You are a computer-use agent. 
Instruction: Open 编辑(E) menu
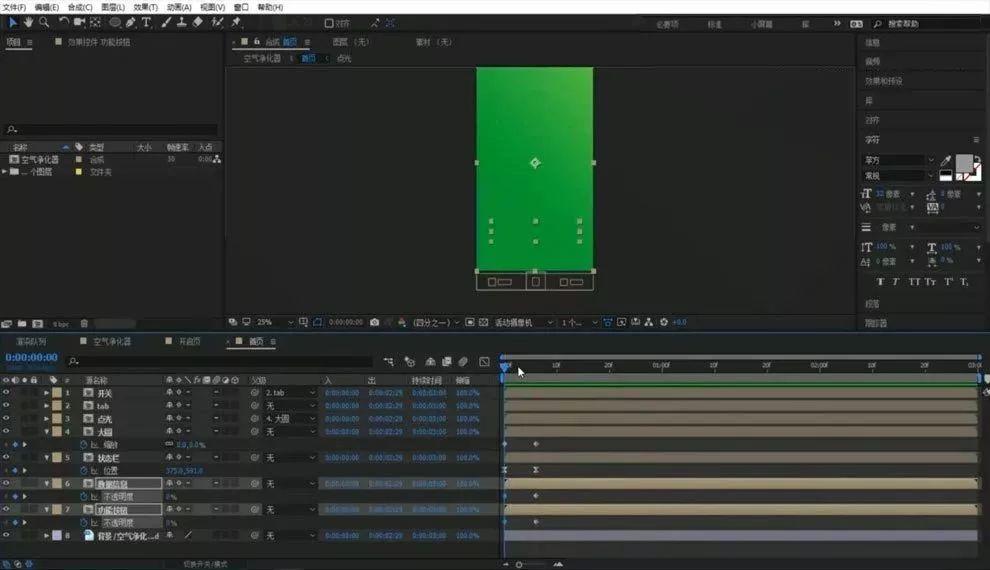coord(46,7)
